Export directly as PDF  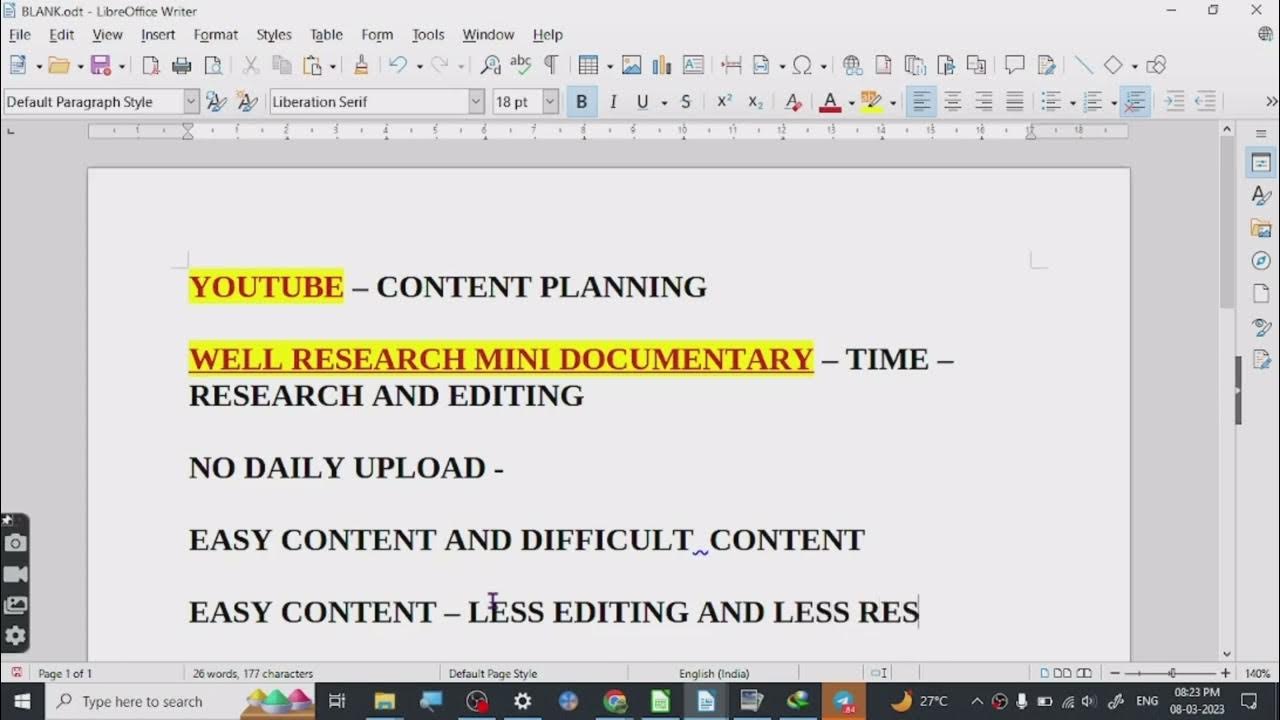151,65
